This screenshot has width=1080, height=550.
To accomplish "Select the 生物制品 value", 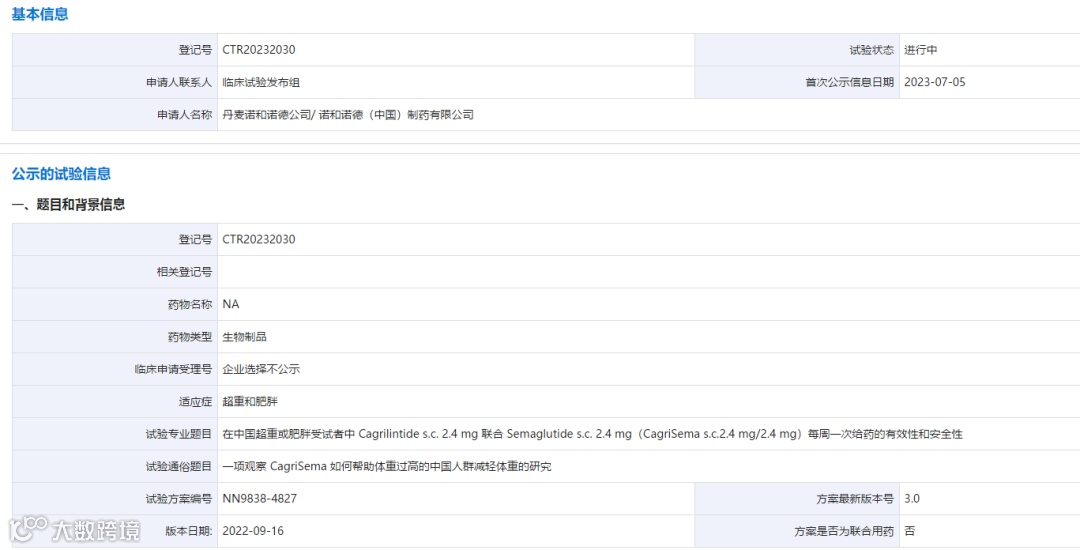I will tap(245, 337).
